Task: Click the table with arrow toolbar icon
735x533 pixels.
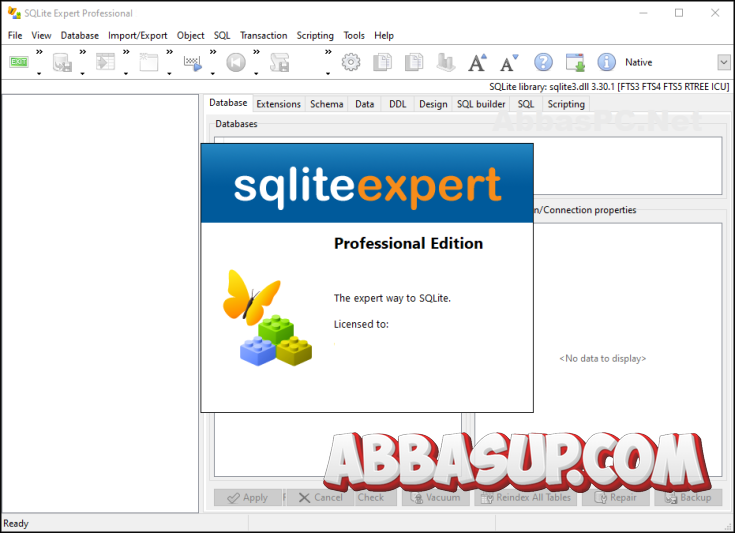Action: 105,62
